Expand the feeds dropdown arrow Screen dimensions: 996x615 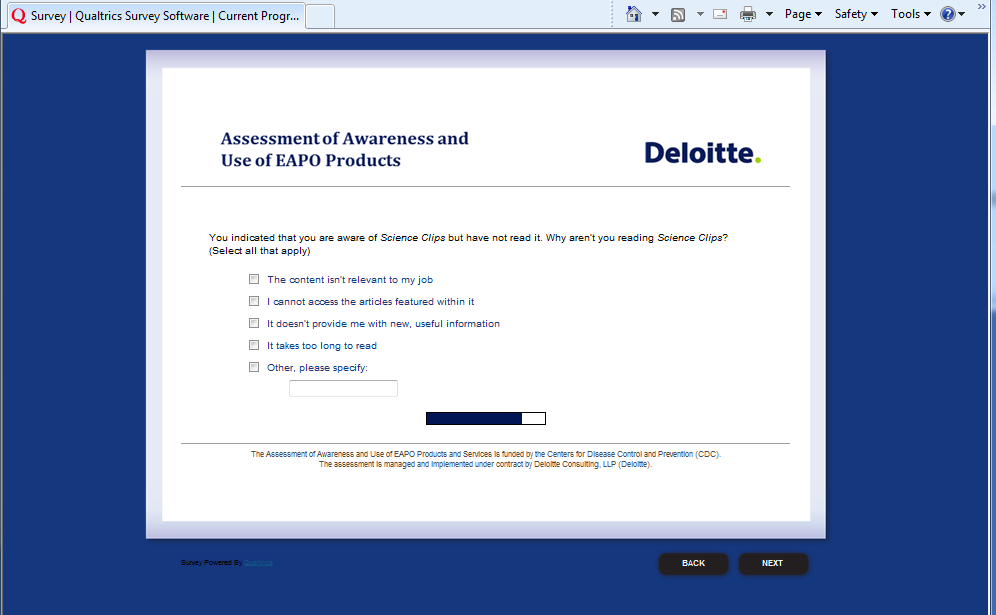(700, 14)
